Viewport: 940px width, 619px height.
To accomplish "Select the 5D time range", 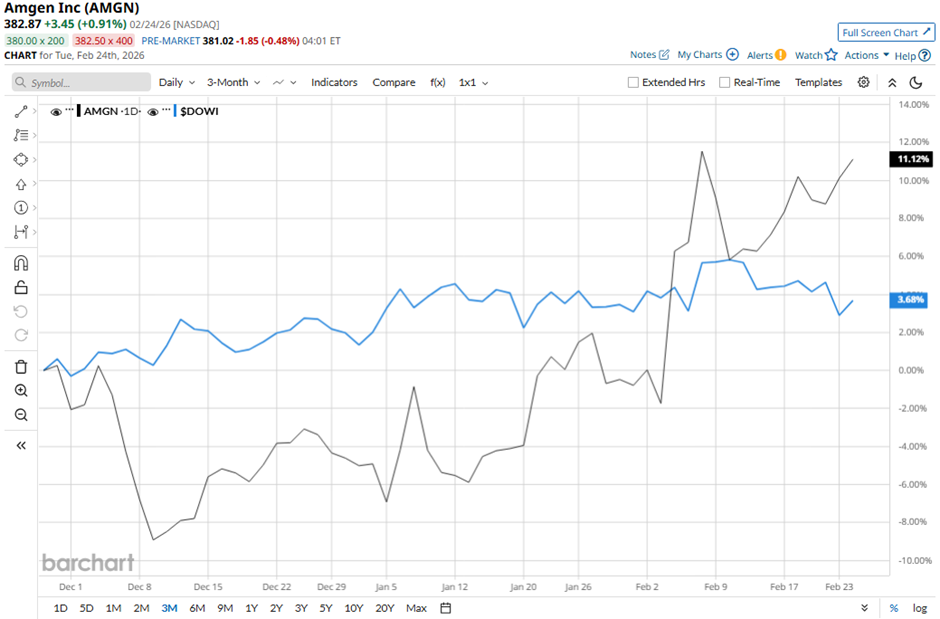I will pyautogui.click(x=86, y=608).
